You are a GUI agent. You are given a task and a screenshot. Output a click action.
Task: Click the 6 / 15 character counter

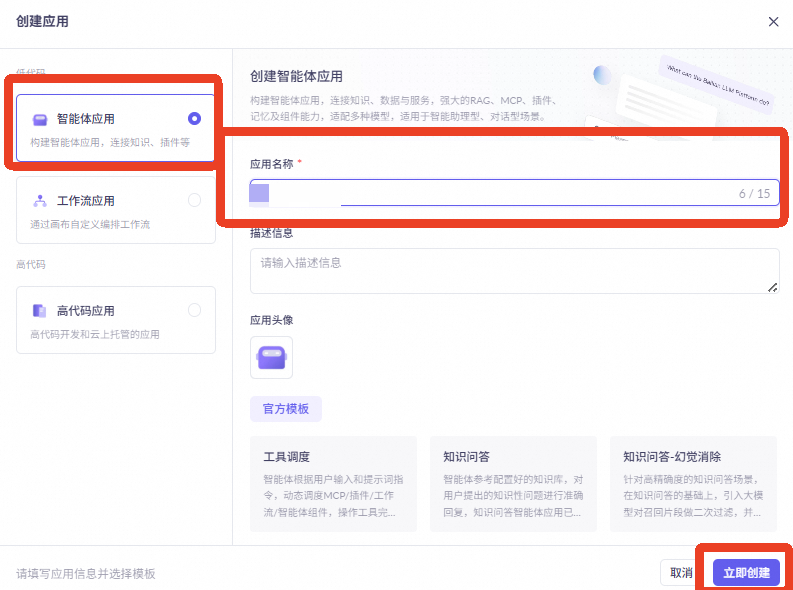click(754, 193)
